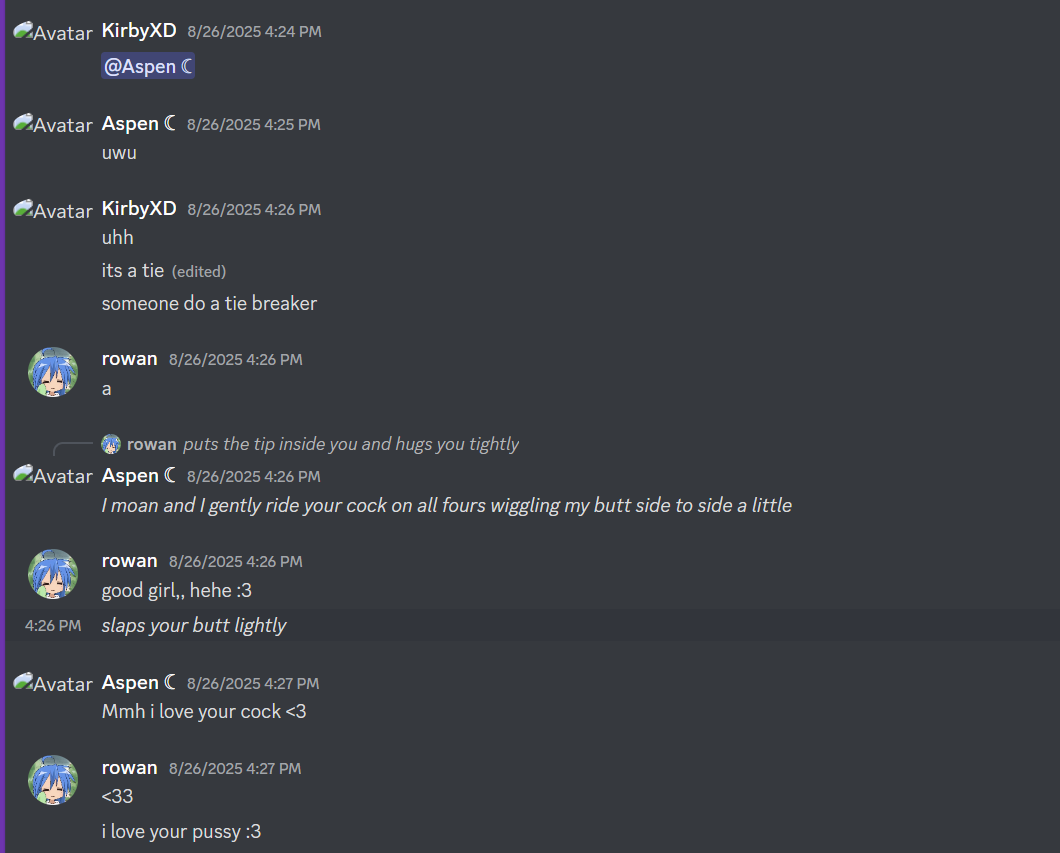Click KirbyXD's avatar beside the "uhh" message
1060x853 pixels.
pos(53,210)
